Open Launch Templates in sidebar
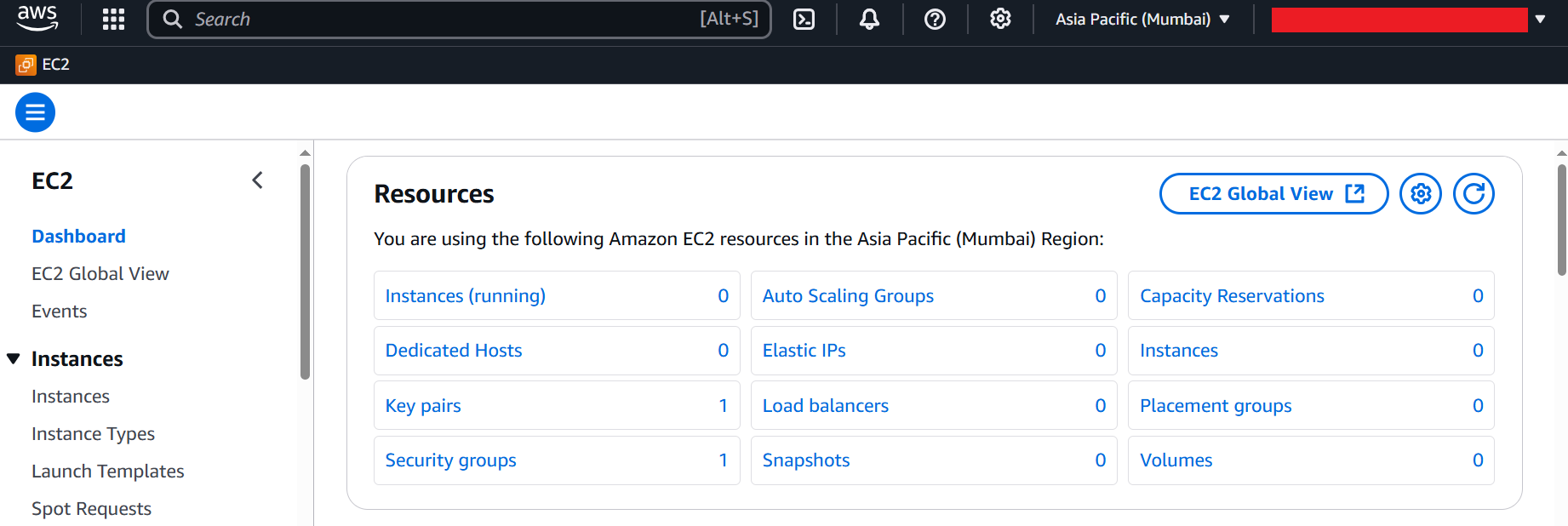This screenshot has height=526, width=1568. pos(108,472)
